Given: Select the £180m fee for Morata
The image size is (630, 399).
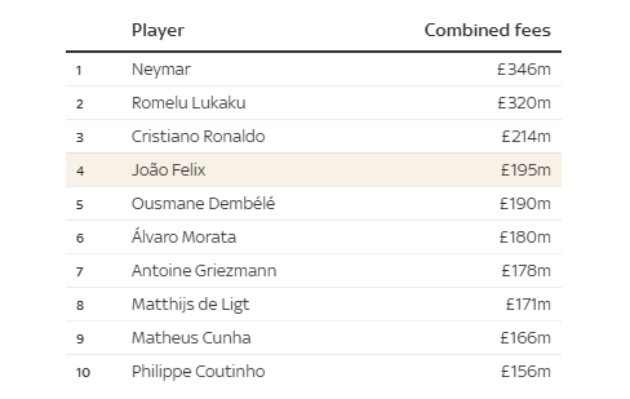Looking at the screenshot, I should [525, 237].
